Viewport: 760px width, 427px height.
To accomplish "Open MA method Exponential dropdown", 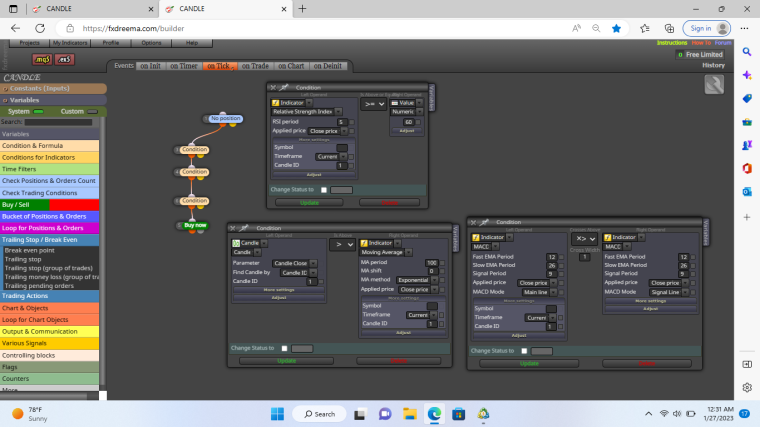I will [x=416, y=280].
